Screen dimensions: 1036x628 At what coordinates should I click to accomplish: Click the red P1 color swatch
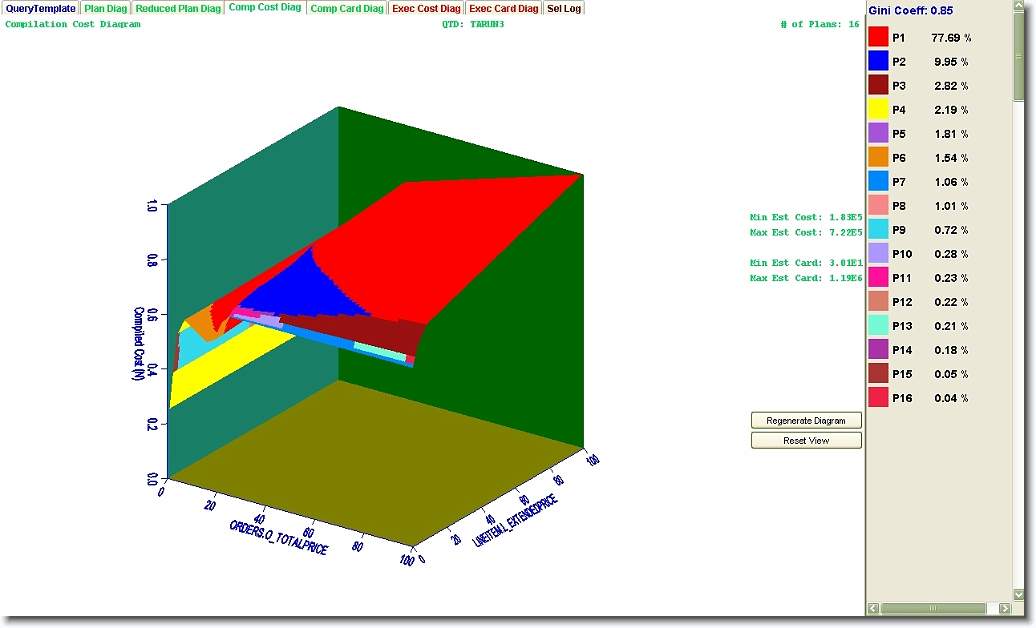click(x=878, y=37)
